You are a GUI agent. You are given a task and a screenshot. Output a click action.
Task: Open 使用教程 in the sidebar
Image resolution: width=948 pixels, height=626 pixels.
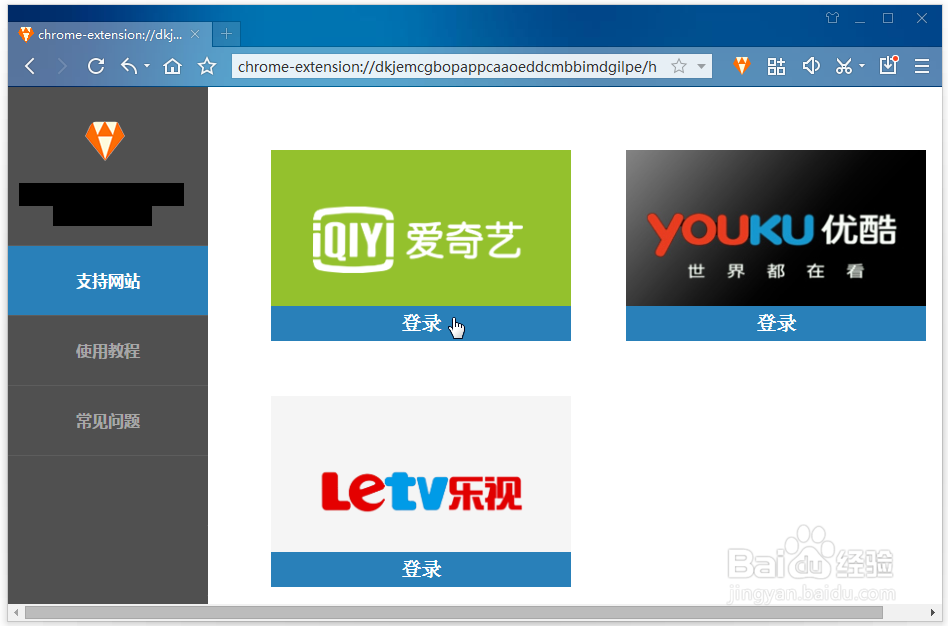pyautogui.click(x=108, y=351)
